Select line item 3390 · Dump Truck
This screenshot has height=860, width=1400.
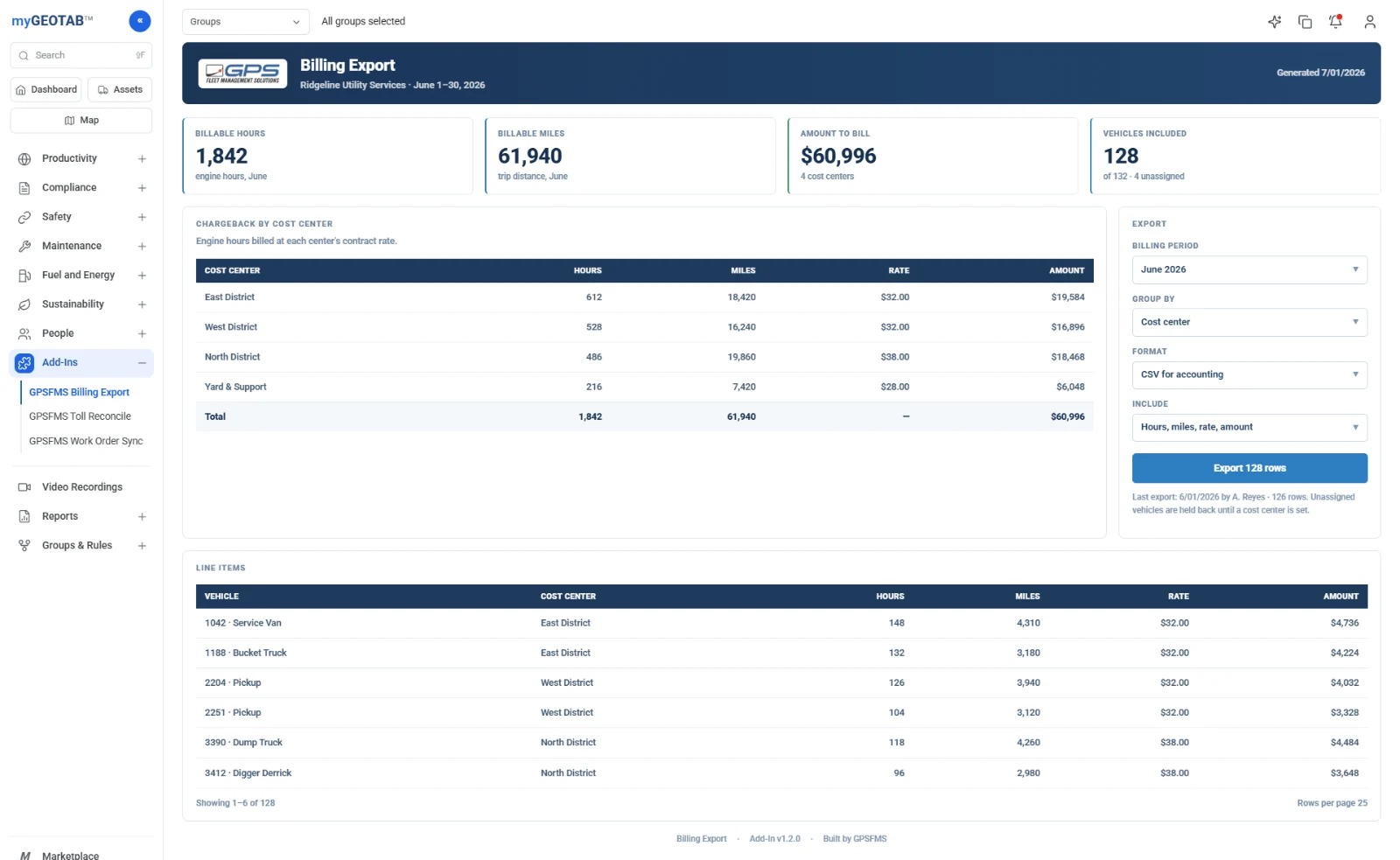pos(781,743)
